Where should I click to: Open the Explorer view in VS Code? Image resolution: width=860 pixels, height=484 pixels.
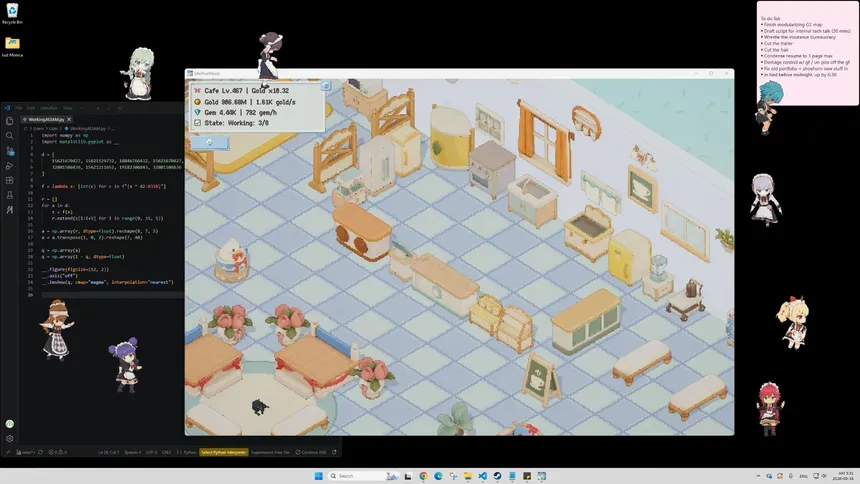[x=9, y=121]
